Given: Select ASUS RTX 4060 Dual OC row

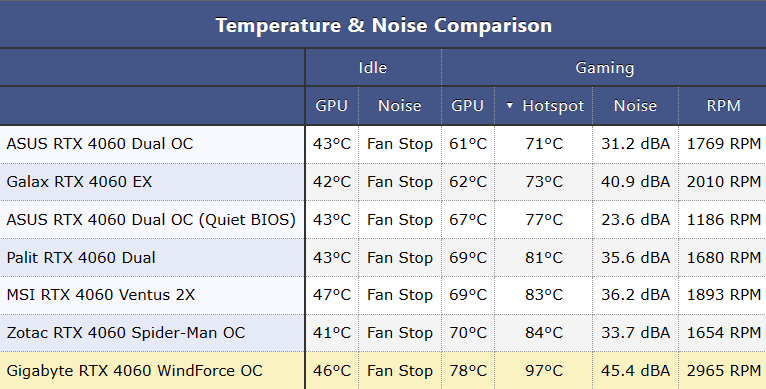Looking at the screenshot, I should click(x=383, y=144).
